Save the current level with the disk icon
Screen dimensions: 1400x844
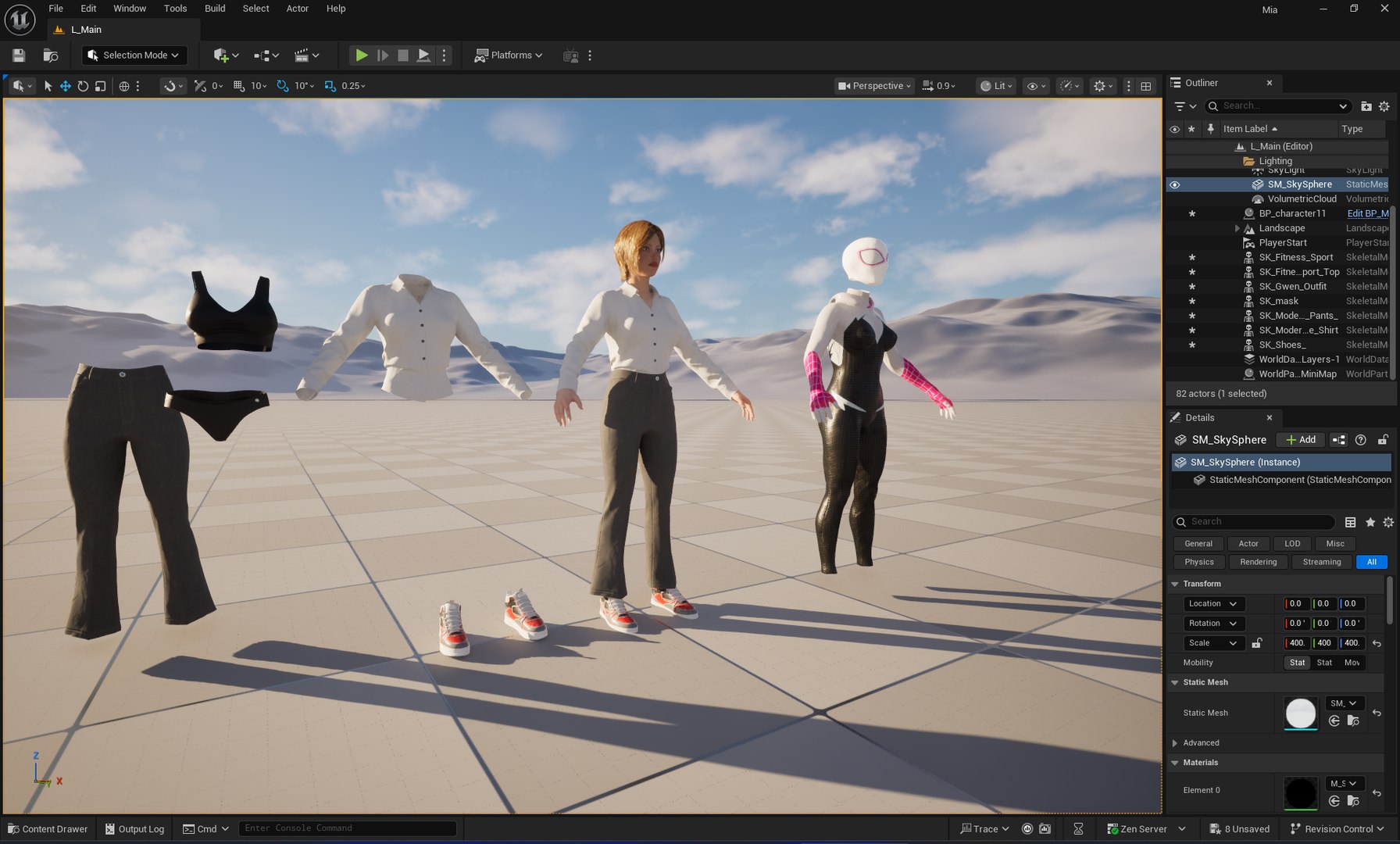[x=19, y=55]
